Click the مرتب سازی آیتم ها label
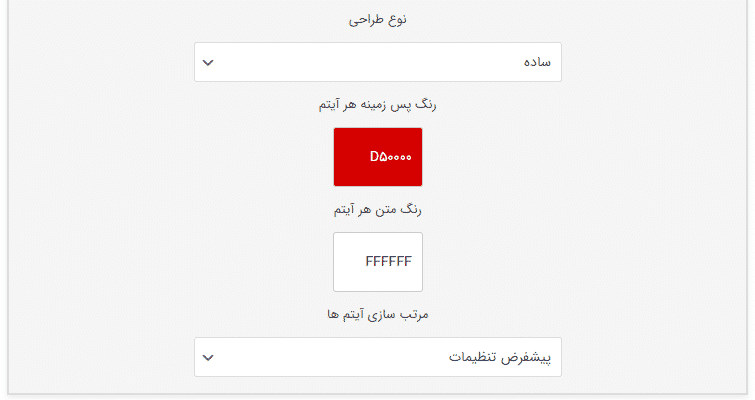The height and width of the screenshot is (400, 755). coord(378,314)
